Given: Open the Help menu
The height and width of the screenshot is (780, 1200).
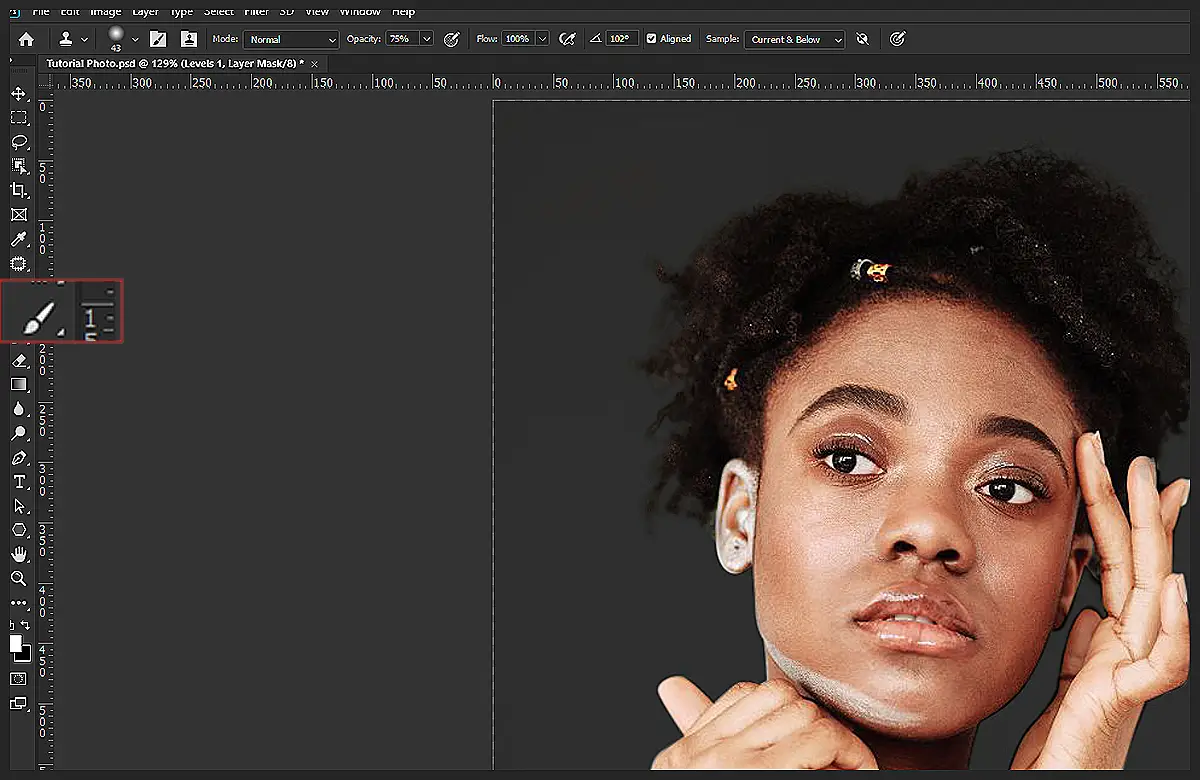Looking at the screenshot, I should (x=403, y=11).
